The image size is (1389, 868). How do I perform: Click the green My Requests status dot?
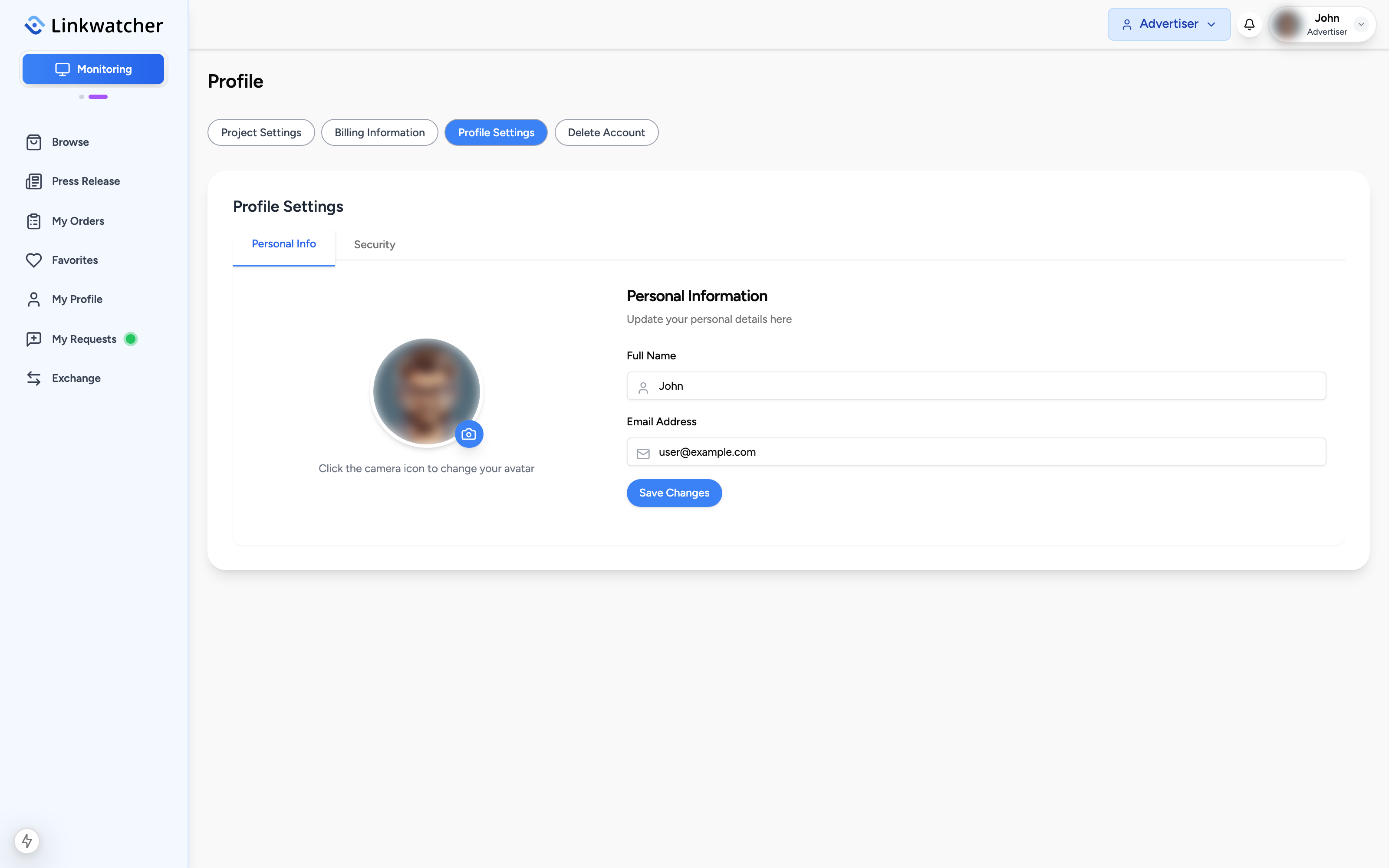click(x=131, y=339)
